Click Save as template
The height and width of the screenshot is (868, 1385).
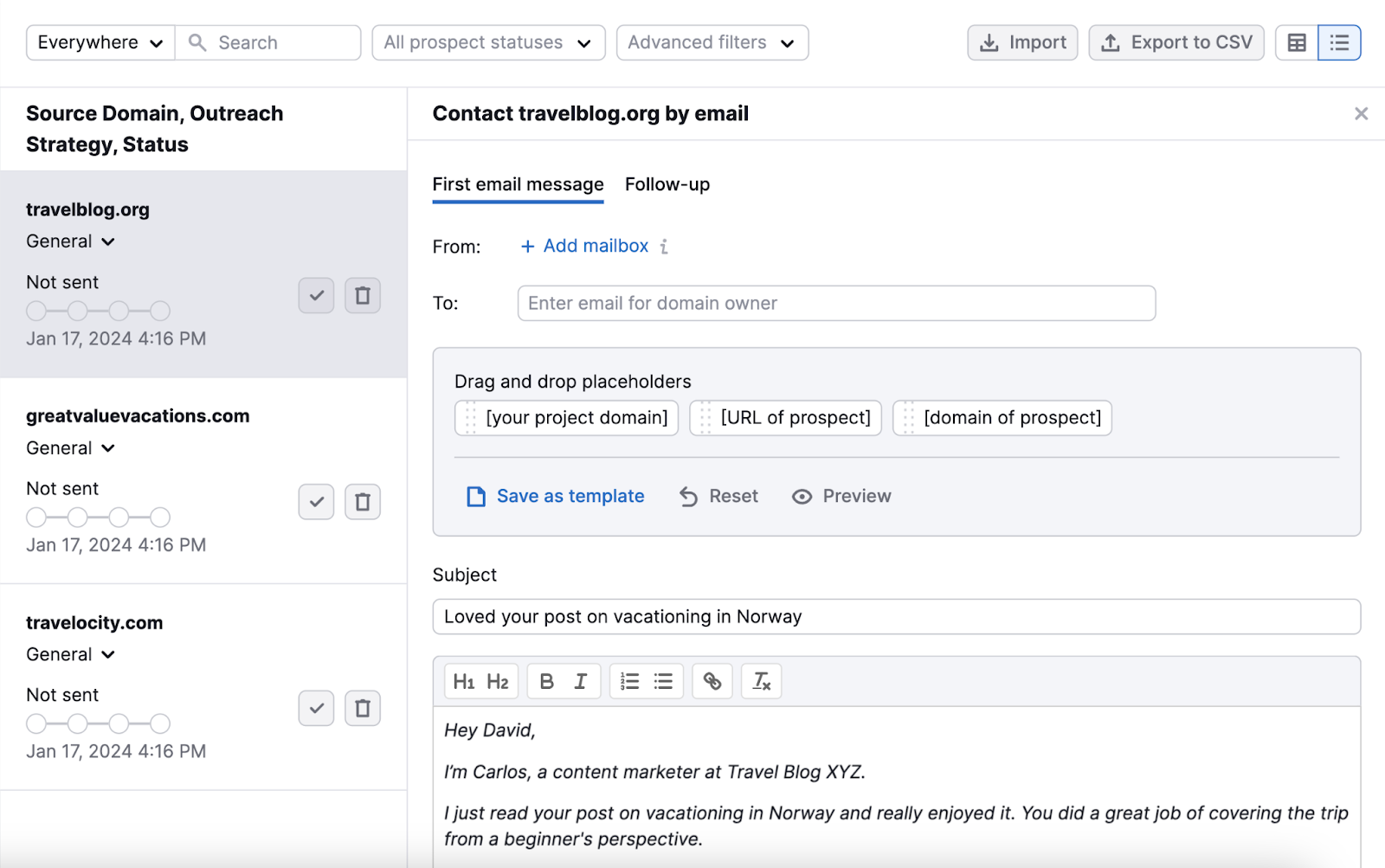[x=570, y=496]
